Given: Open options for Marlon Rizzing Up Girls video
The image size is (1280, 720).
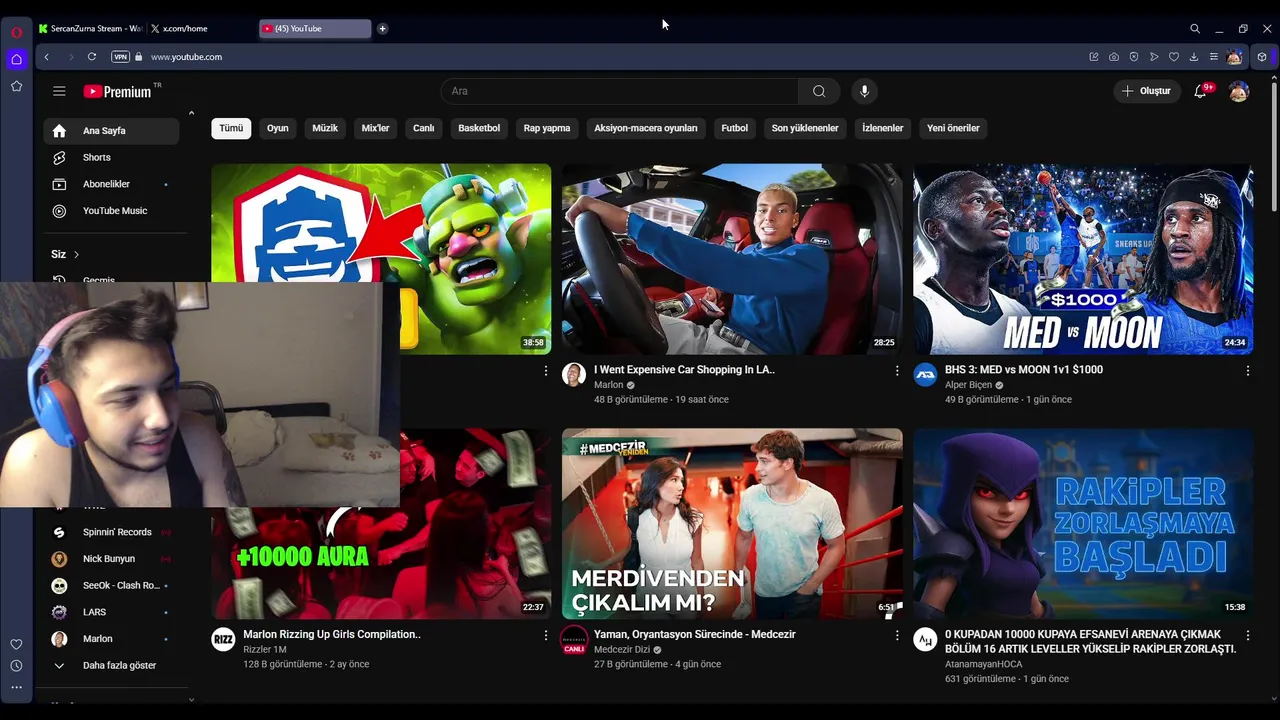Looking at the screenshot, I should [545, 635].
